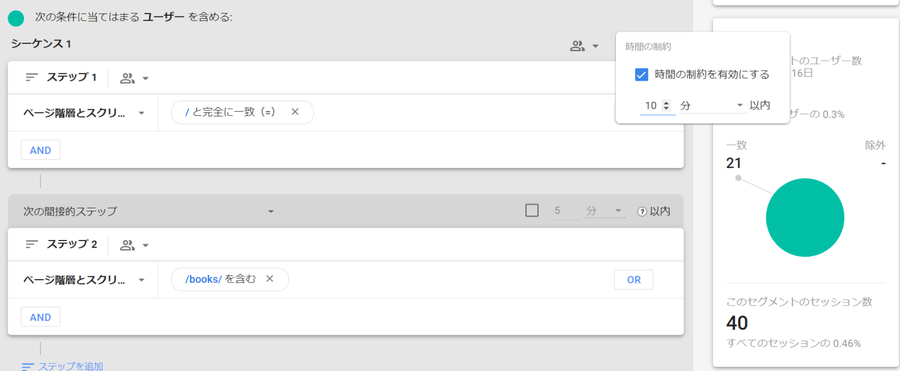Click the AND button under Step 2

41,317
